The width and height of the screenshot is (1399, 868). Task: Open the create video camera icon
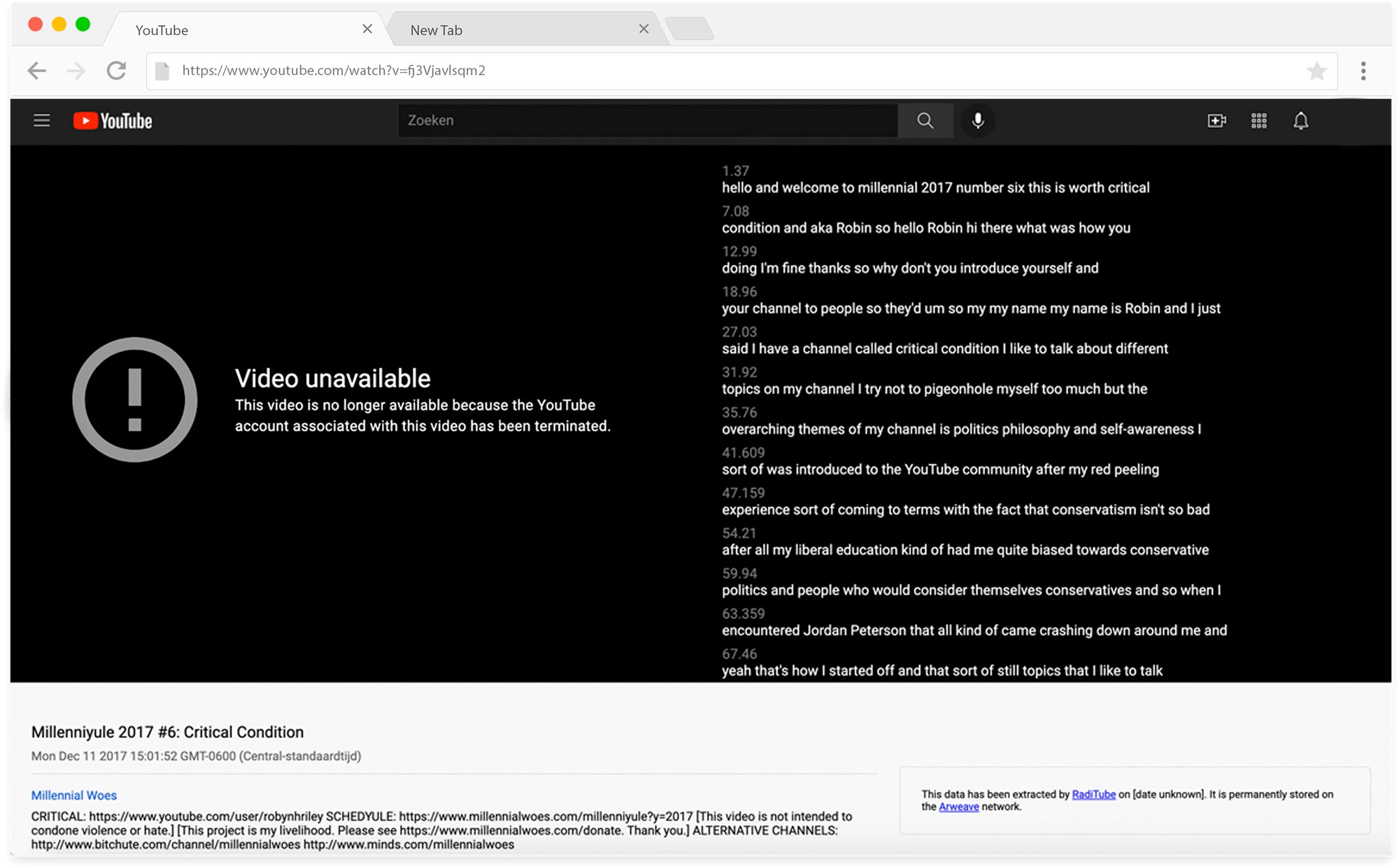1216,121
